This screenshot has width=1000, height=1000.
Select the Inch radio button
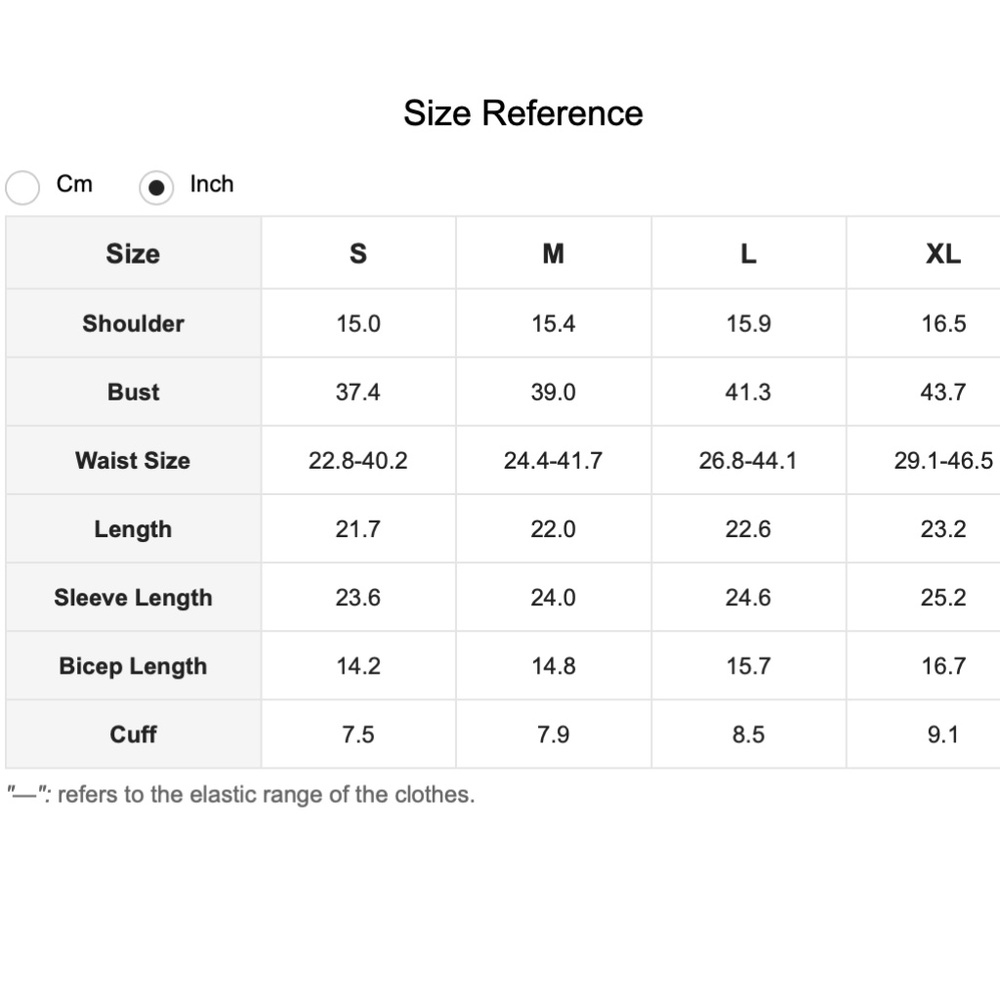[x=156, y=188]
